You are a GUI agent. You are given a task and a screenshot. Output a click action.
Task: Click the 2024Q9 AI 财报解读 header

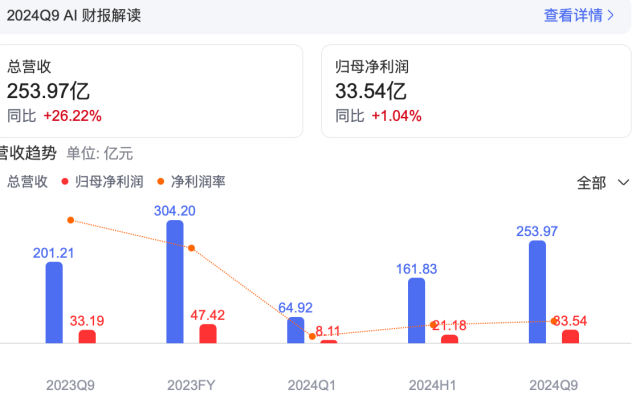point(74,16)
